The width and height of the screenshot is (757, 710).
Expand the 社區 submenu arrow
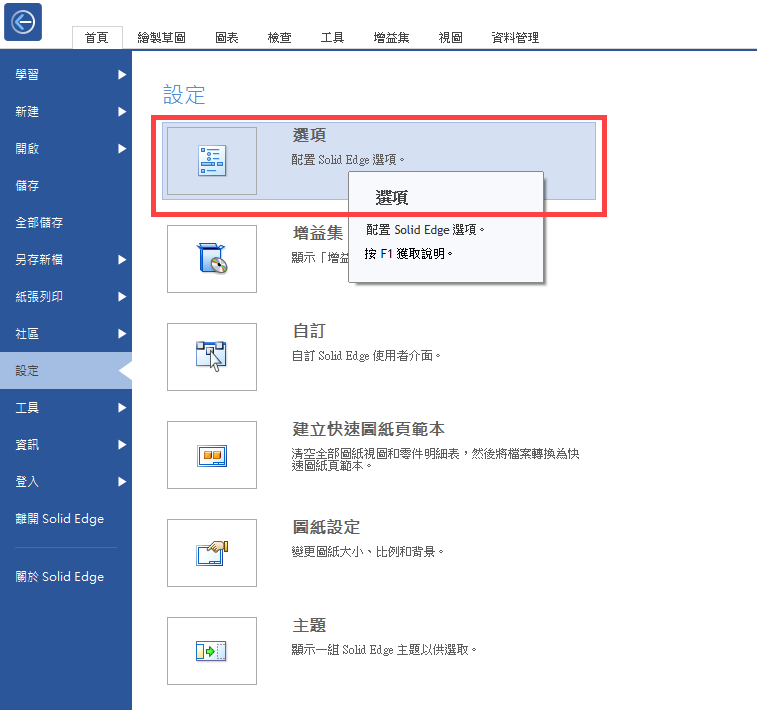click(x=122, y=334)
